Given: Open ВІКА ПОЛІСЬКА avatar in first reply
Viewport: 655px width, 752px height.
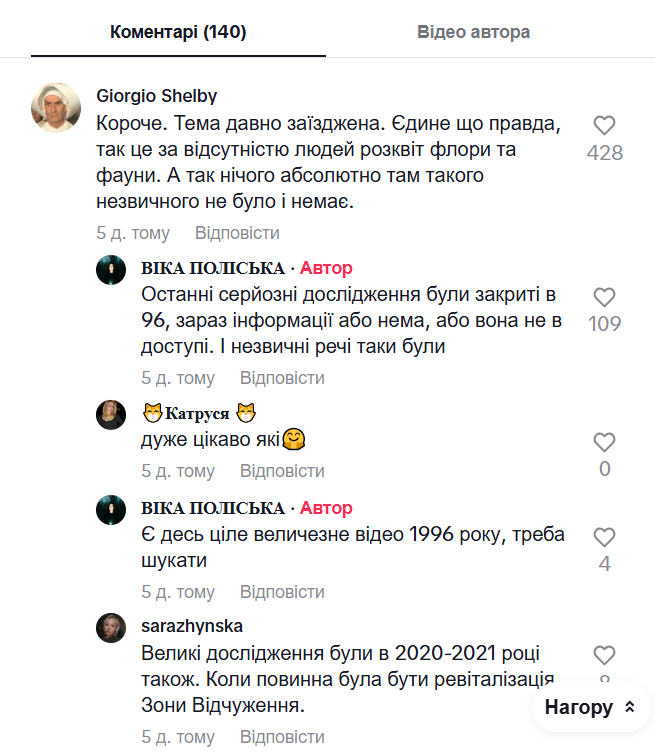Looking at the screenshot, I should tap(111, 270).
